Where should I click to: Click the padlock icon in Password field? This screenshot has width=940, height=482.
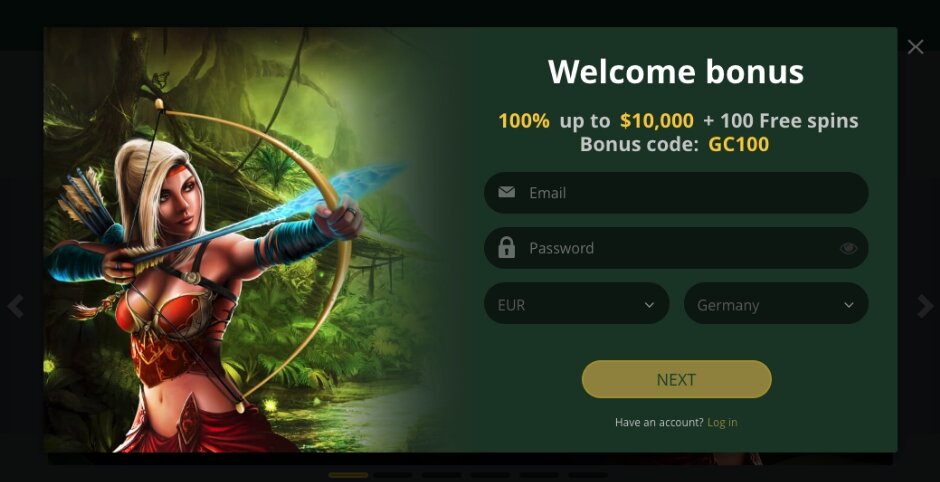click(507, 247)
